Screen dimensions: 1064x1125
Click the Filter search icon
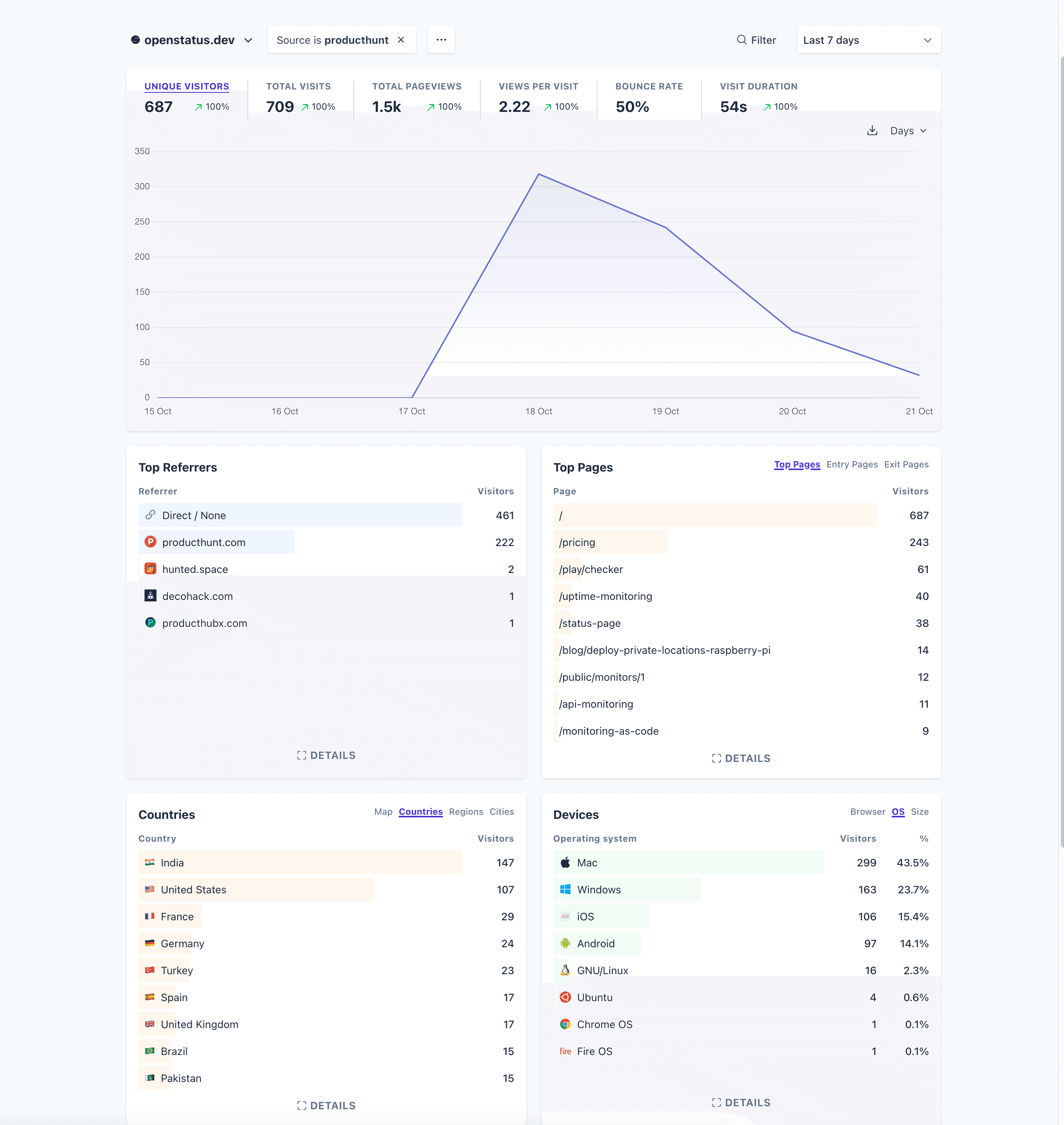point(741,40)
